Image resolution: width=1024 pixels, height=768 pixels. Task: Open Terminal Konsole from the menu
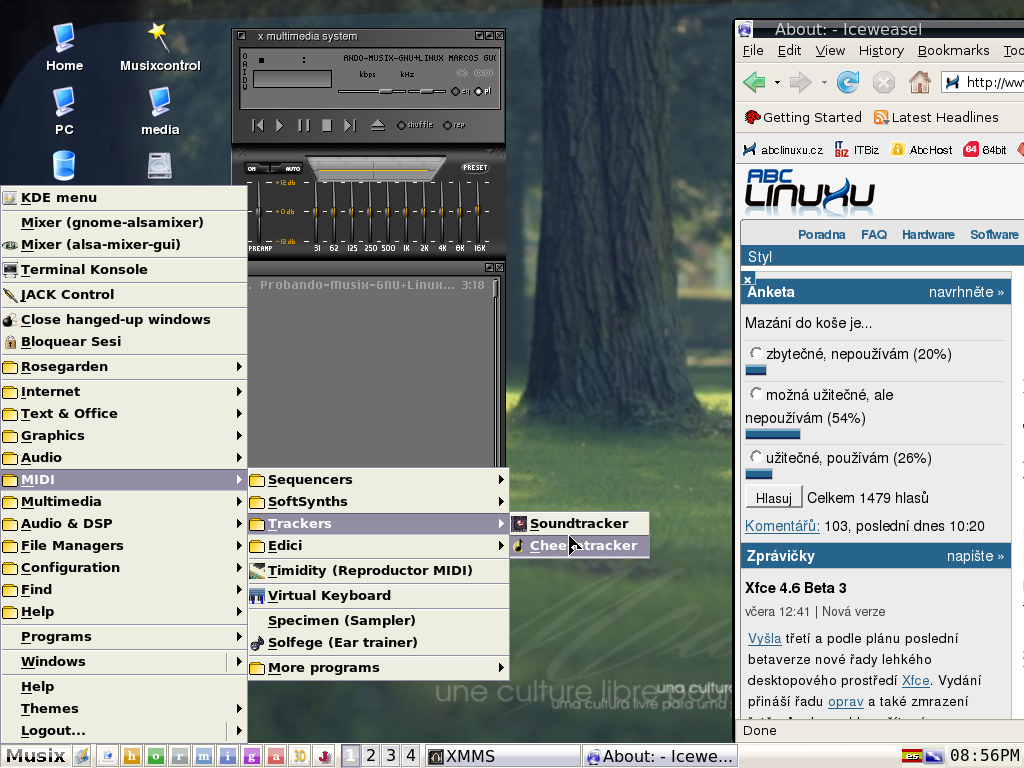(123, 270)
